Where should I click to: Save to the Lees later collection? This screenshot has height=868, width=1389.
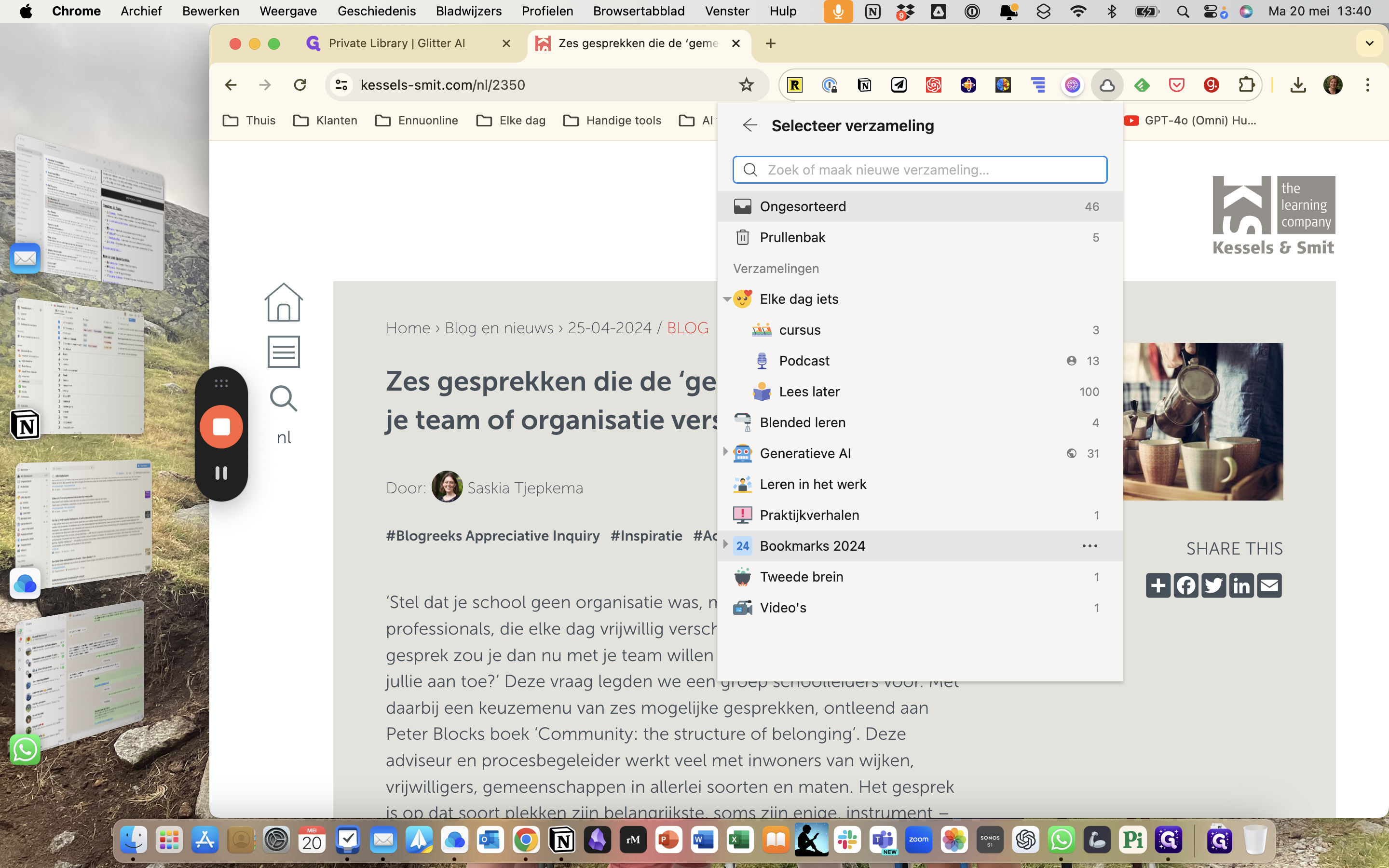(x=920, y=392)
